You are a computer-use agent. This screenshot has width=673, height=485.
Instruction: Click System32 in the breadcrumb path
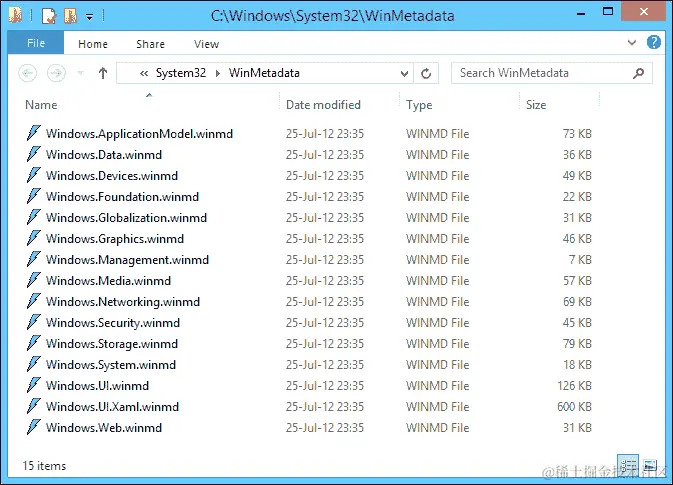coord(181,73)
